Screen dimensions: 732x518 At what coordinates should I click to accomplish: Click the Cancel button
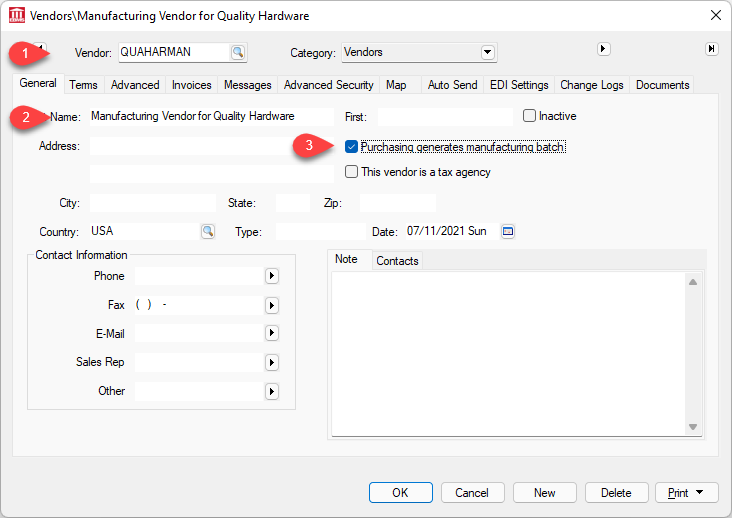coord(472,492)
